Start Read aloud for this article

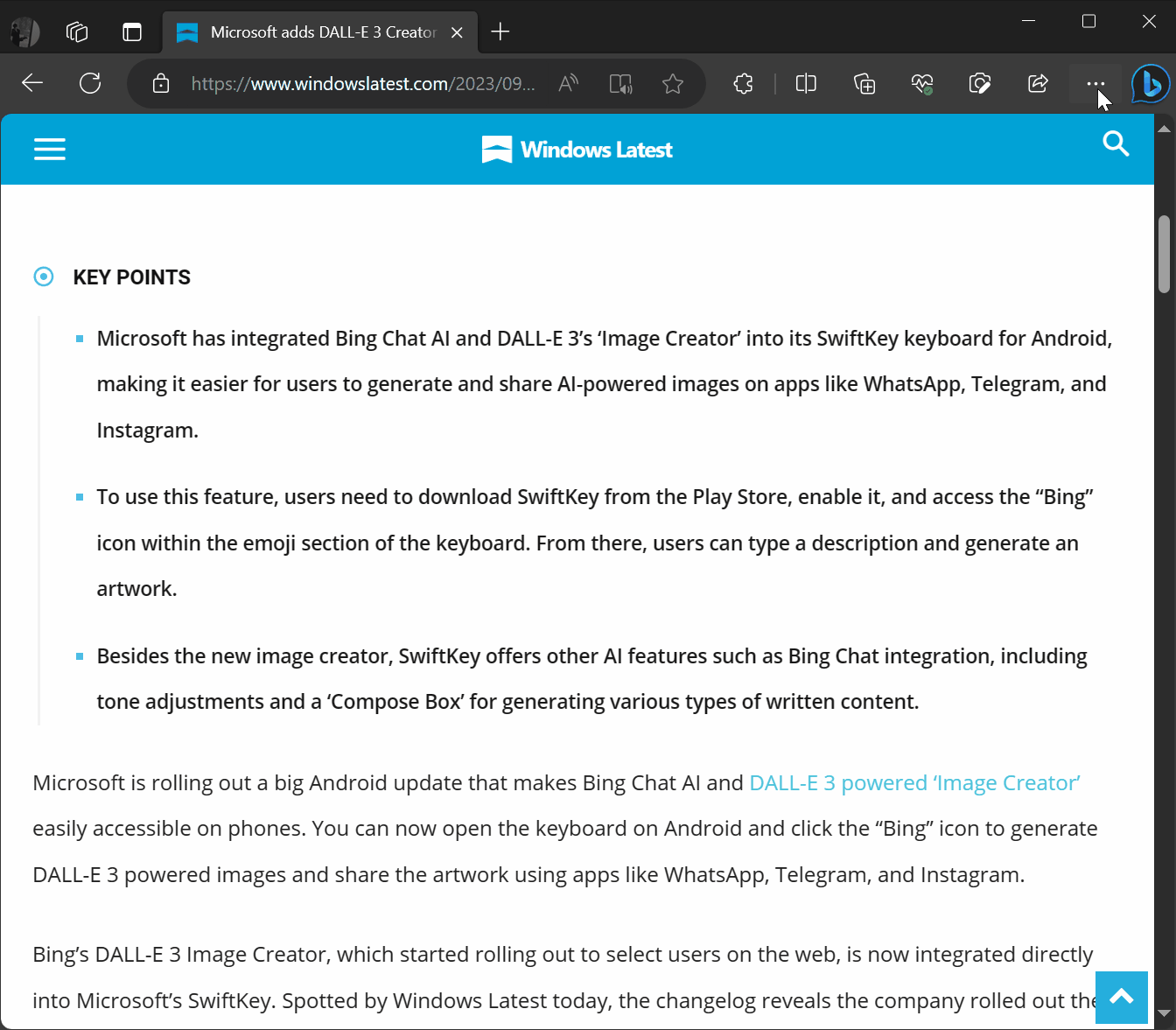[x=567, y=83]
